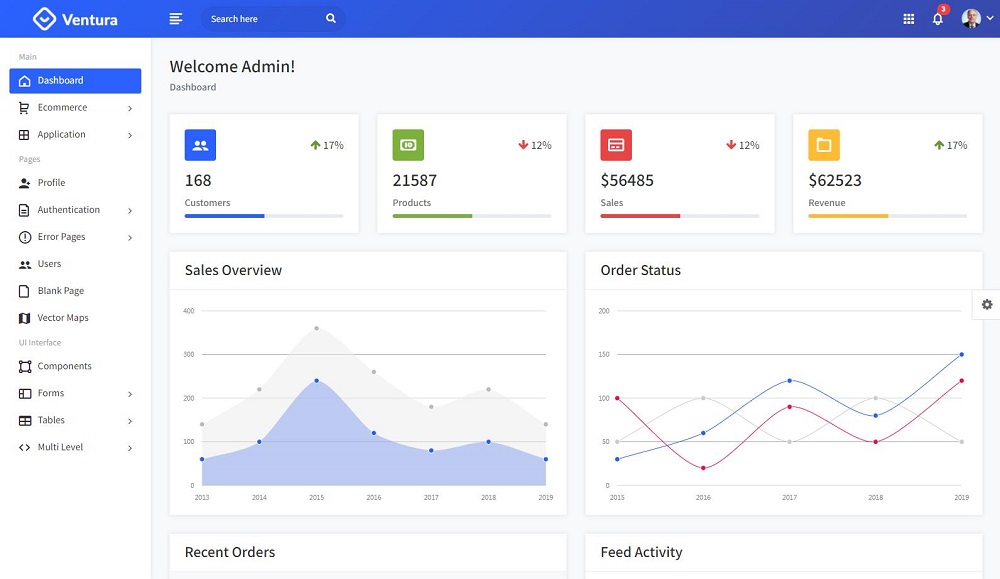Open the Dashboard menu item
The width and height of the screenshot is (1000, 579).
(75, 81)
